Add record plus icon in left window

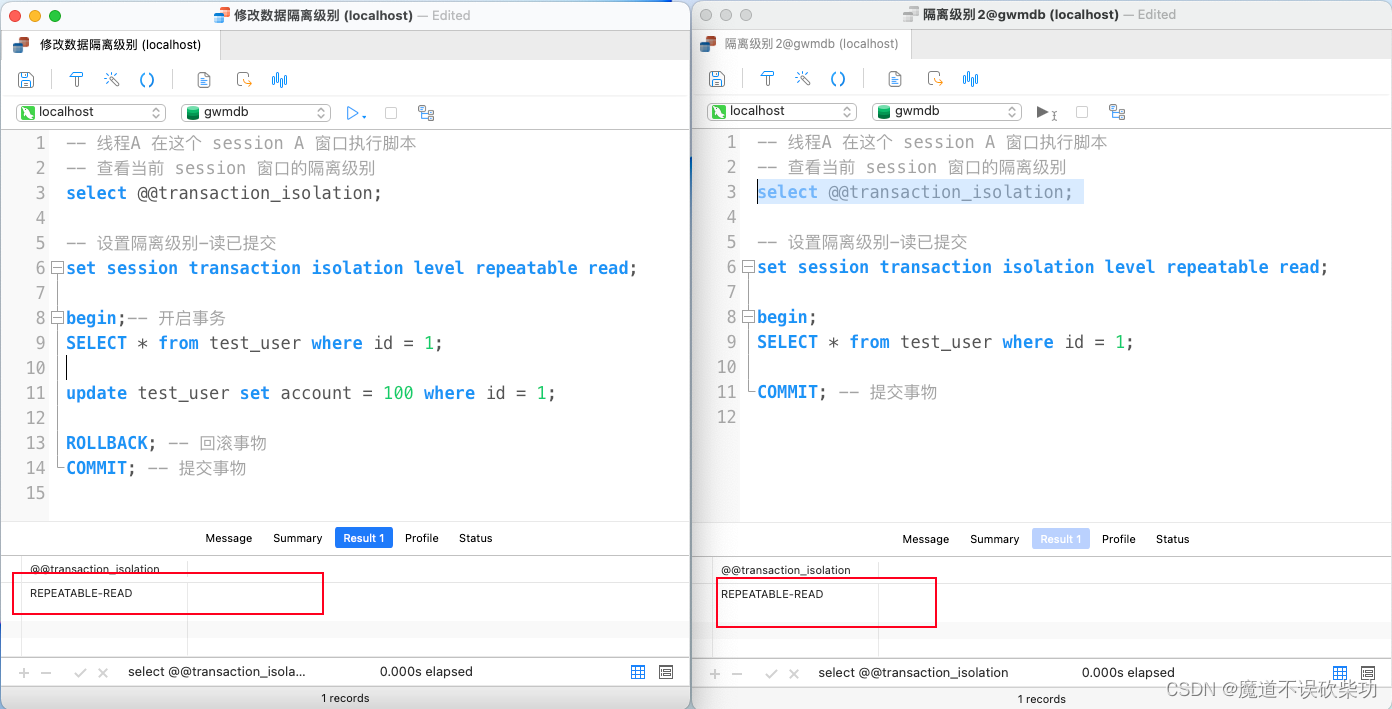25,673
